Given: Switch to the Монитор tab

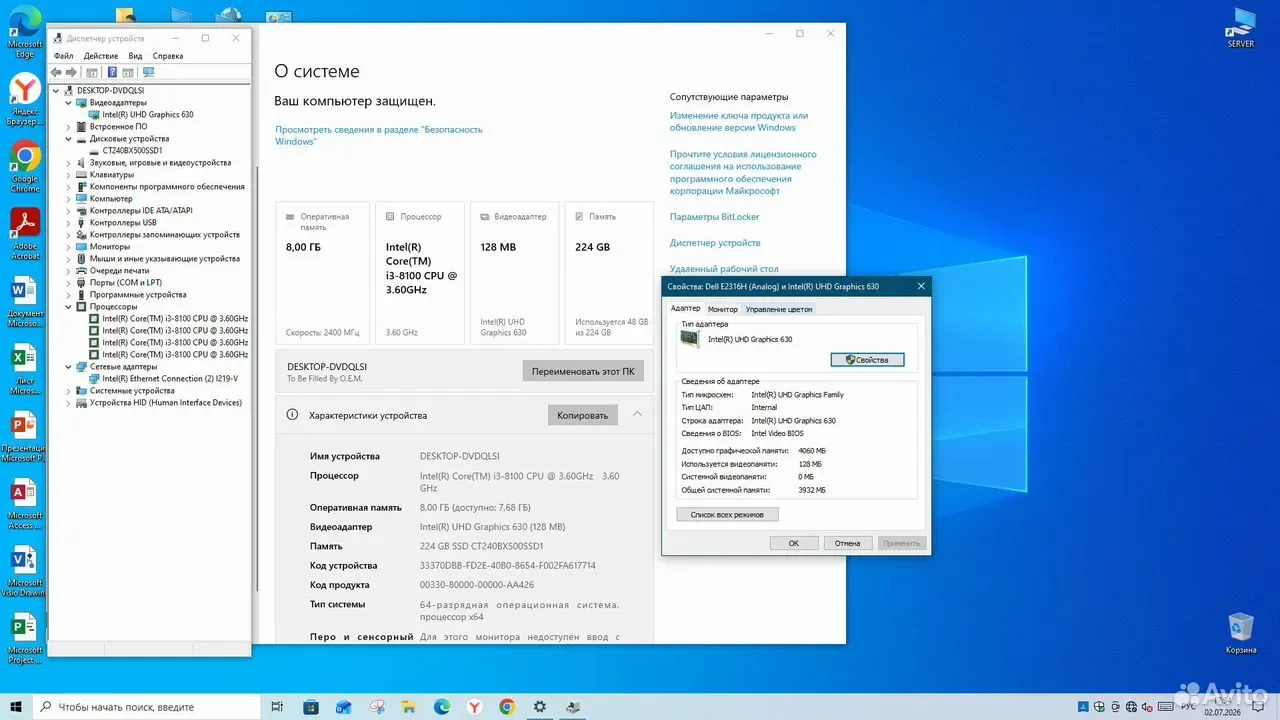Looking at the screenshot, I should click(723, 309).
